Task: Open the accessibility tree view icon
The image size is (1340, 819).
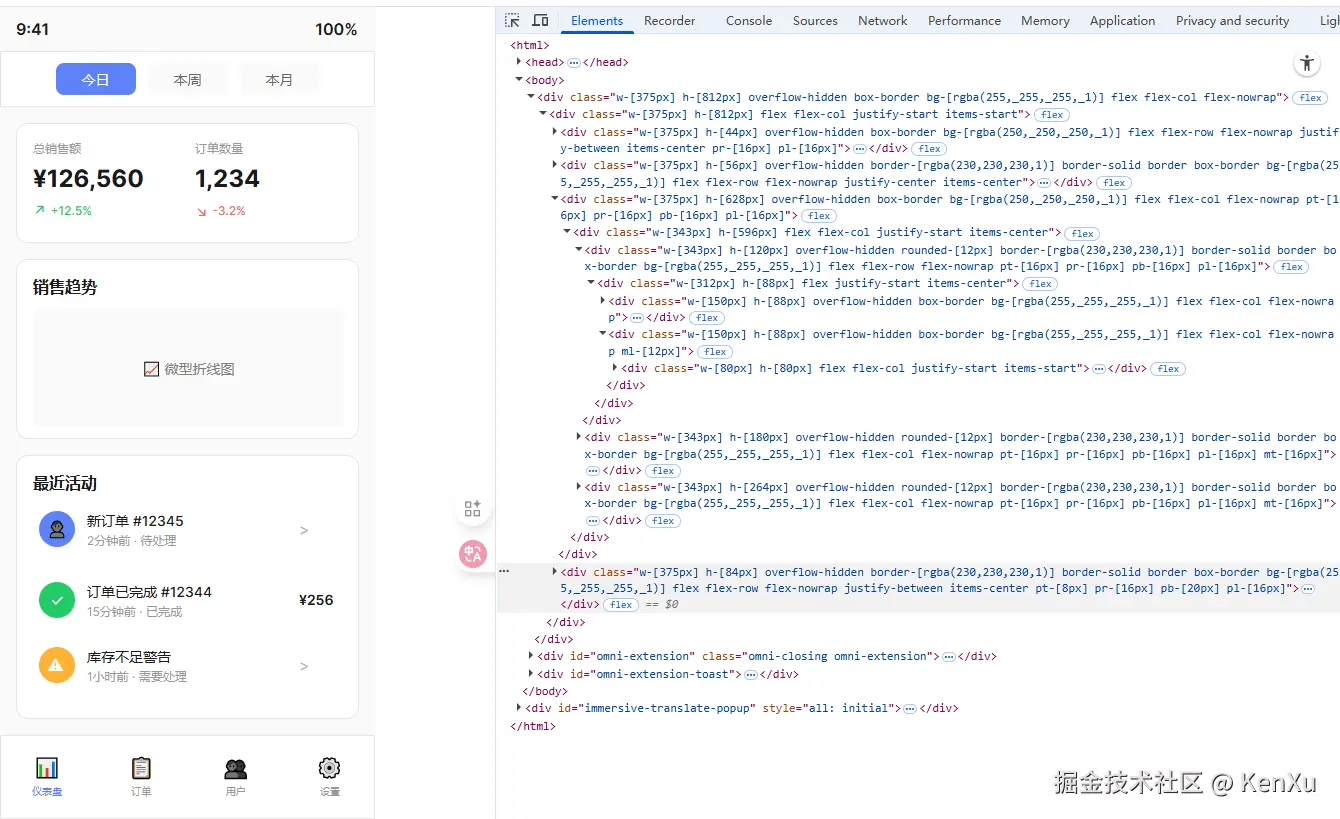Action: [x=1306, y=63]
